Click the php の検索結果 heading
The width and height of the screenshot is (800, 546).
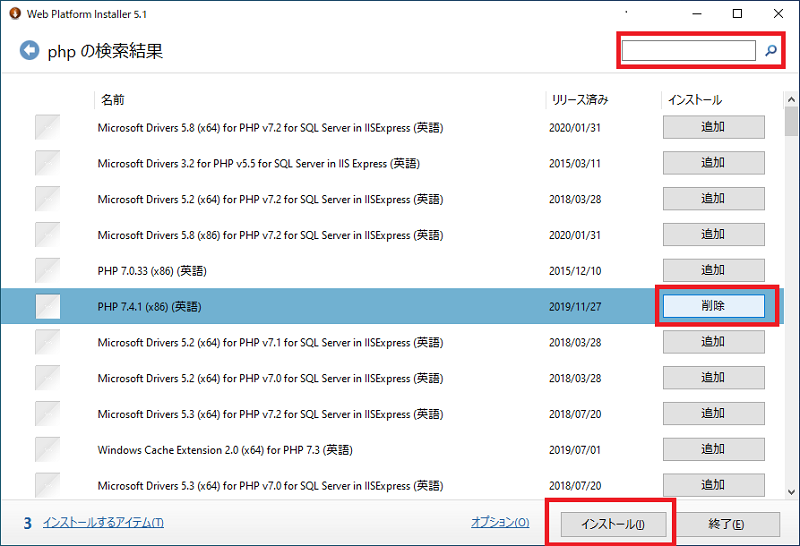[x=105, y=51]
